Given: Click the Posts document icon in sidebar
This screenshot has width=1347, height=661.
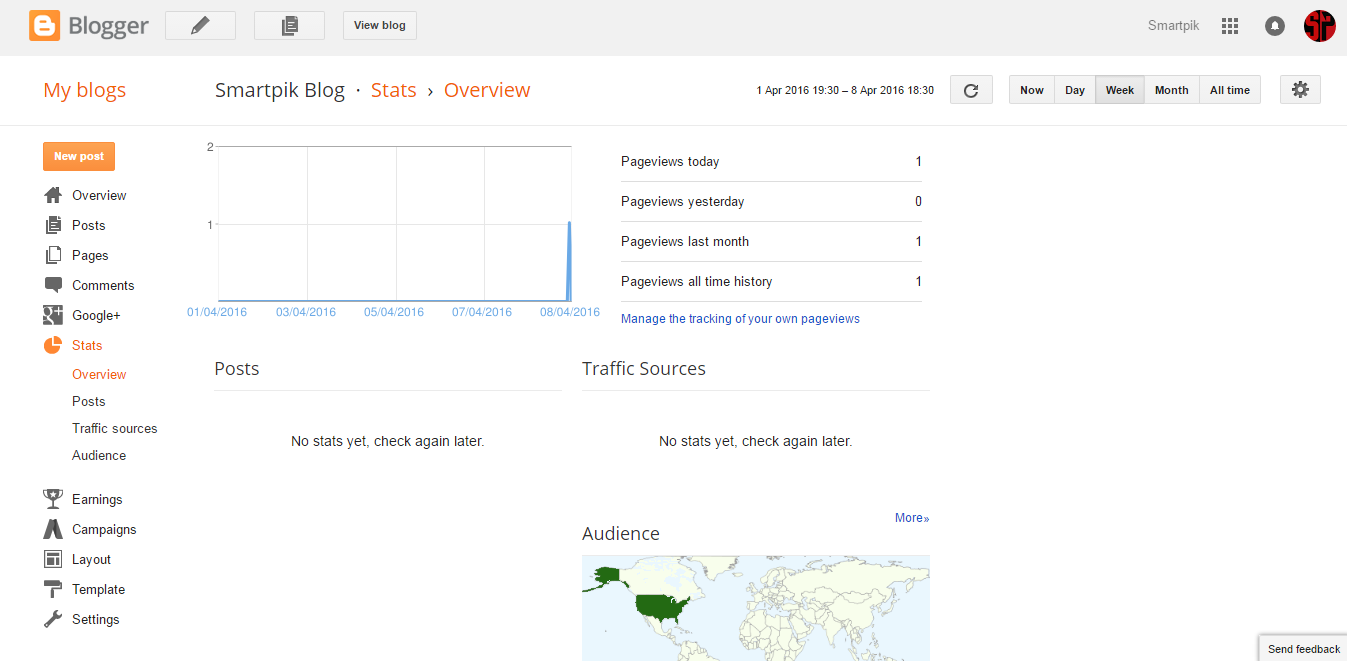Looking at the screenshot, I should [x=53, y=225].
